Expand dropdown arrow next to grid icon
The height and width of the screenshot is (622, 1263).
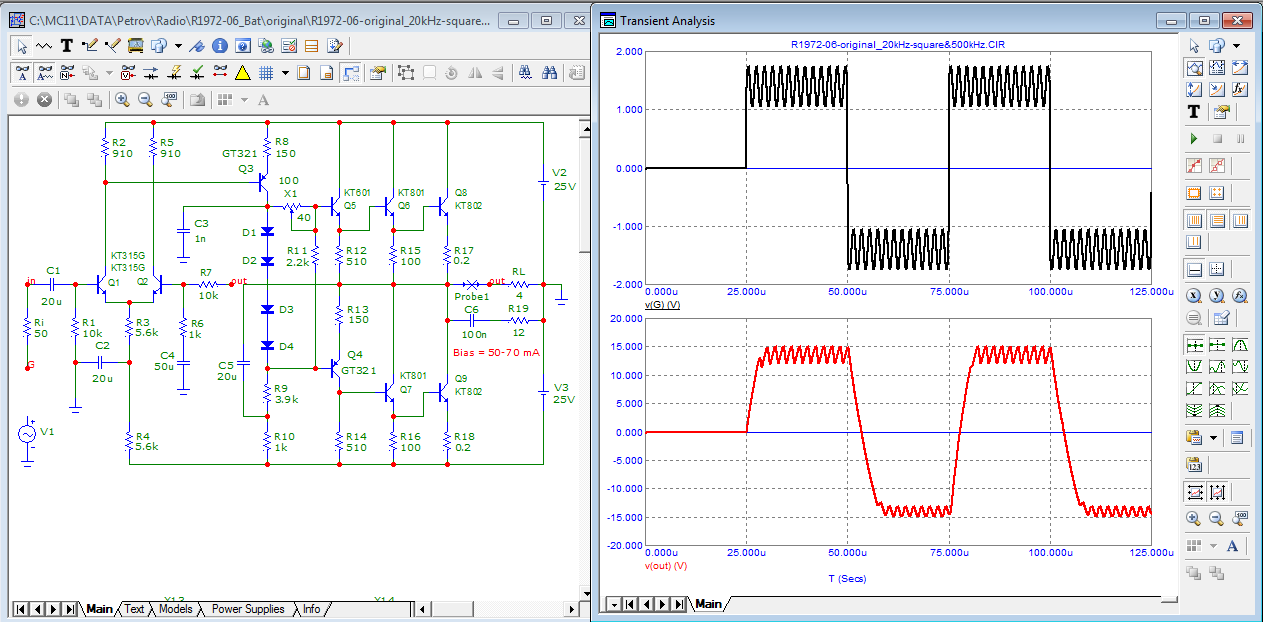click(285, 72)
